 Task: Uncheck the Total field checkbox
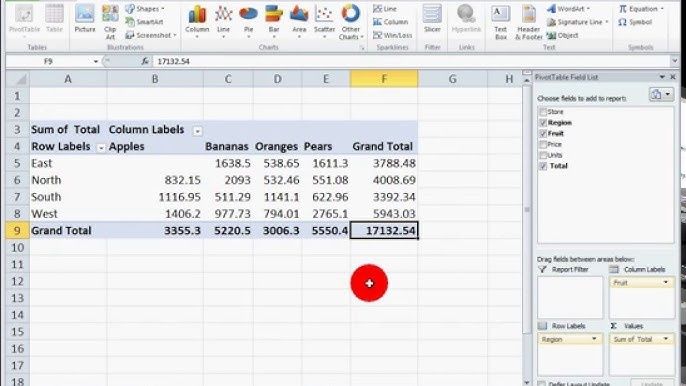pyautogui.click(x=543, y=166)
